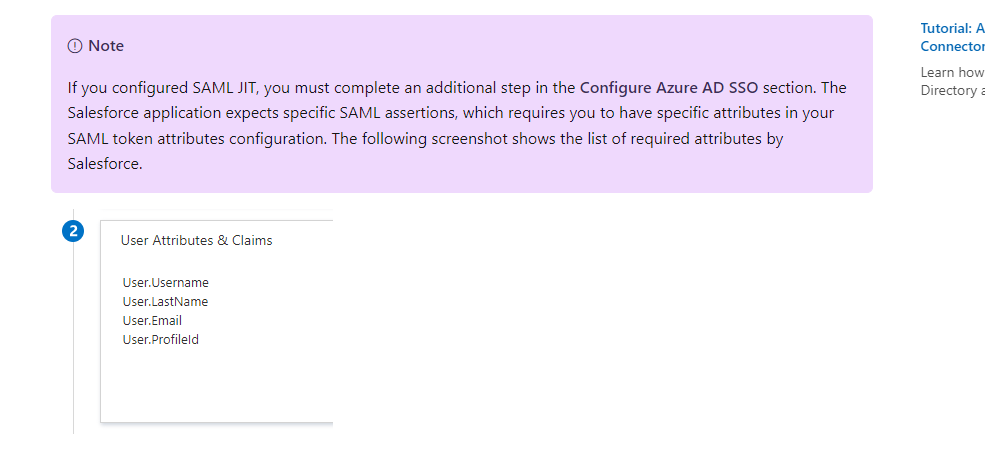The width and height of the screenshot is (985, 463).
Task: Click the User Attributes & Claims heading
Action: [196, 240]
